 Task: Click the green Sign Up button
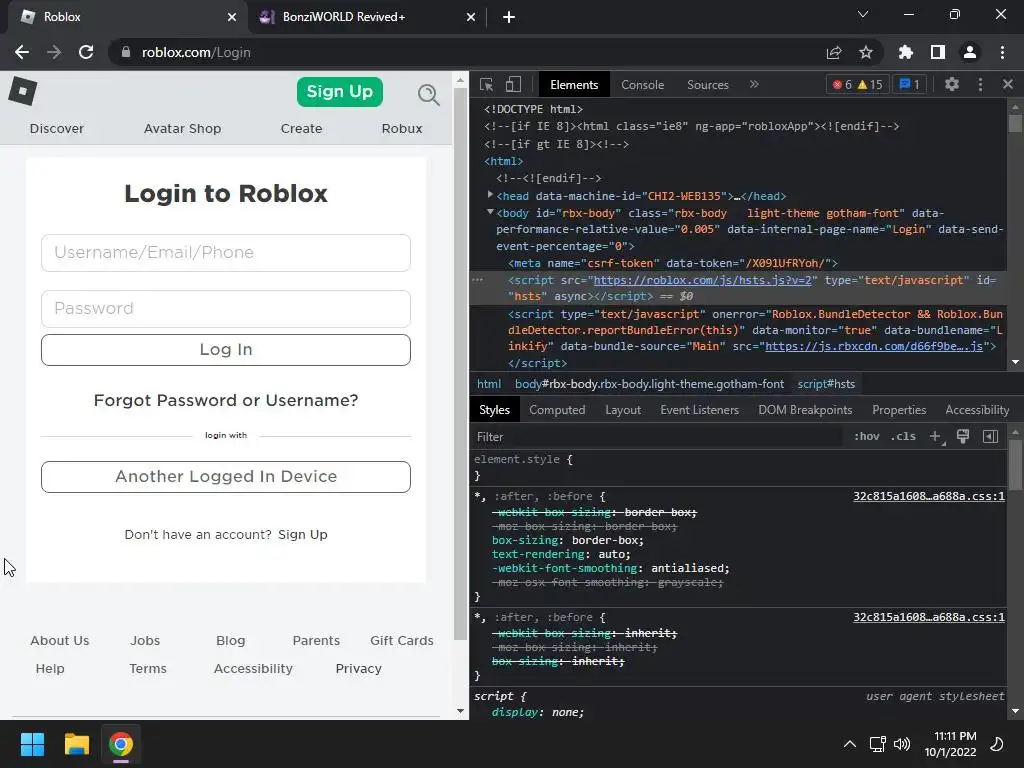pyautogui.click(x=340, y=91)
